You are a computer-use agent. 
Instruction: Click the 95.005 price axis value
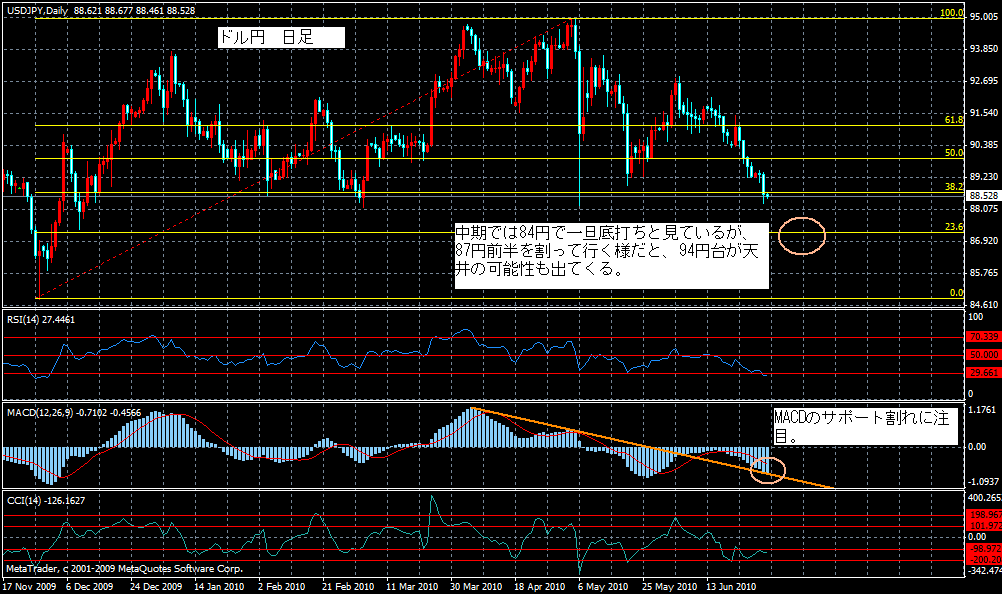point(984,17)
